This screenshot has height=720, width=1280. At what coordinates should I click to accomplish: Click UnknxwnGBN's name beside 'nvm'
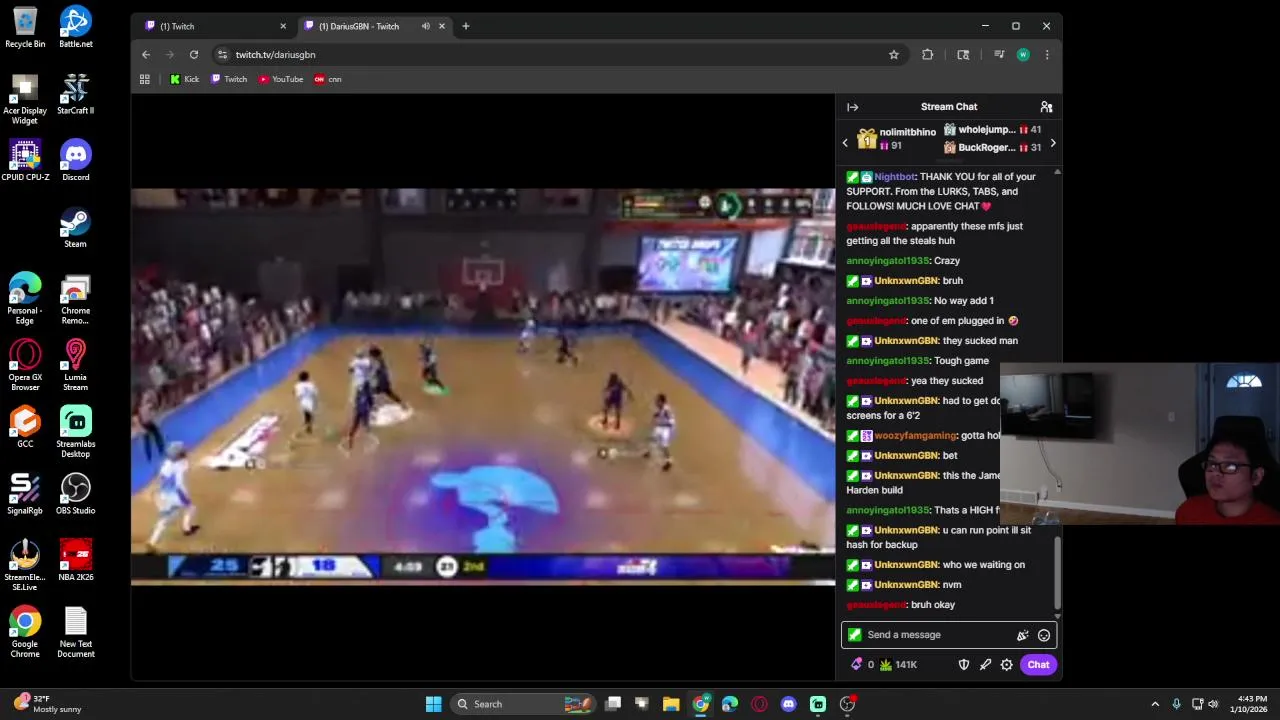point(906,585)
